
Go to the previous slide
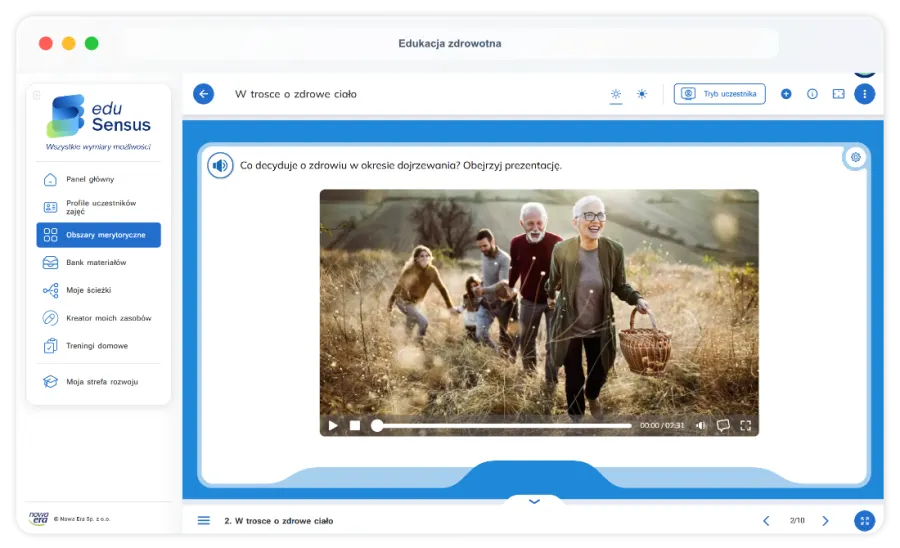[x=766, y=520]
